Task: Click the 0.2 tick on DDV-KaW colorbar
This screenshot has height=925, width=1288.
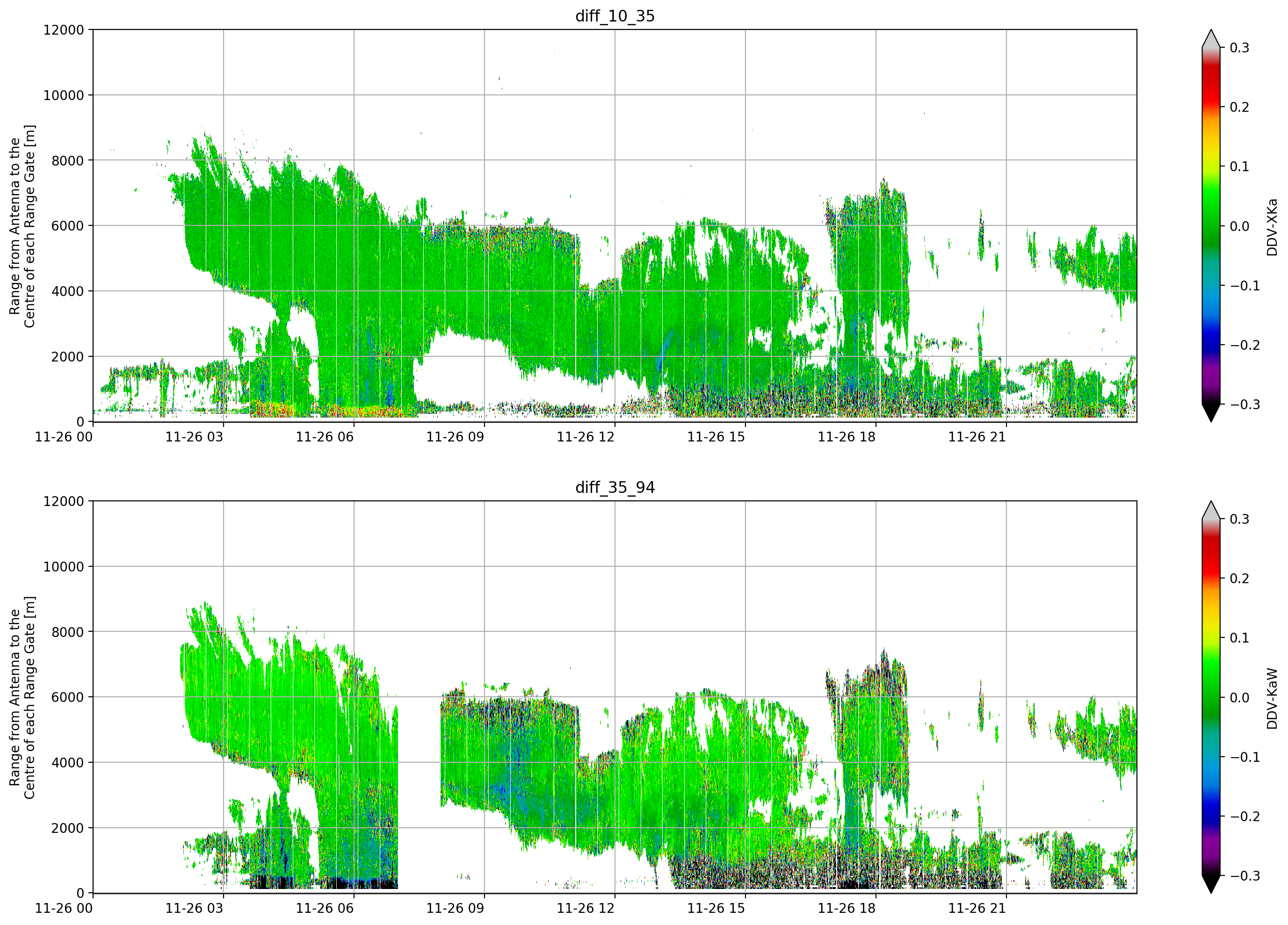Action: click(x=1240, y=578)
